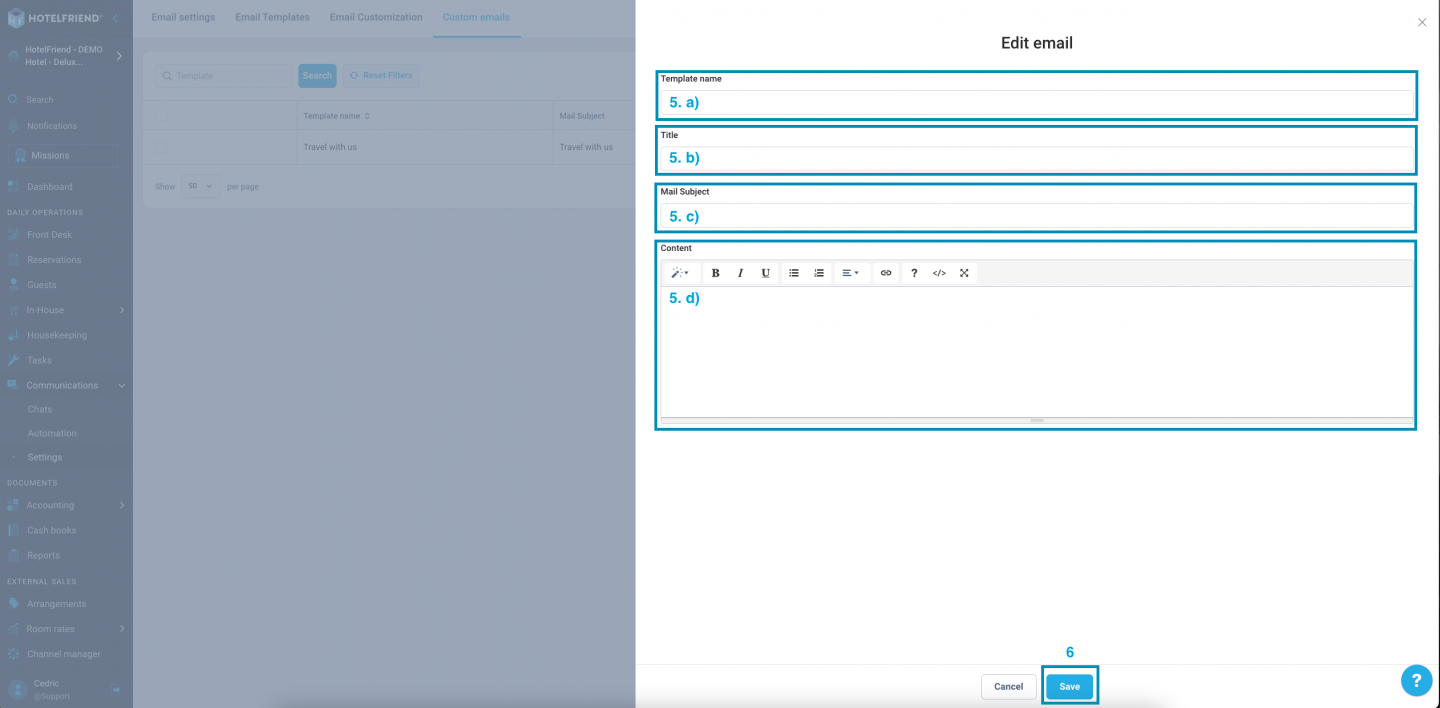The height and width of the screenshot is (708, 1440).
Task: Open Settings under Communications
Action: (x=45, y=457)
